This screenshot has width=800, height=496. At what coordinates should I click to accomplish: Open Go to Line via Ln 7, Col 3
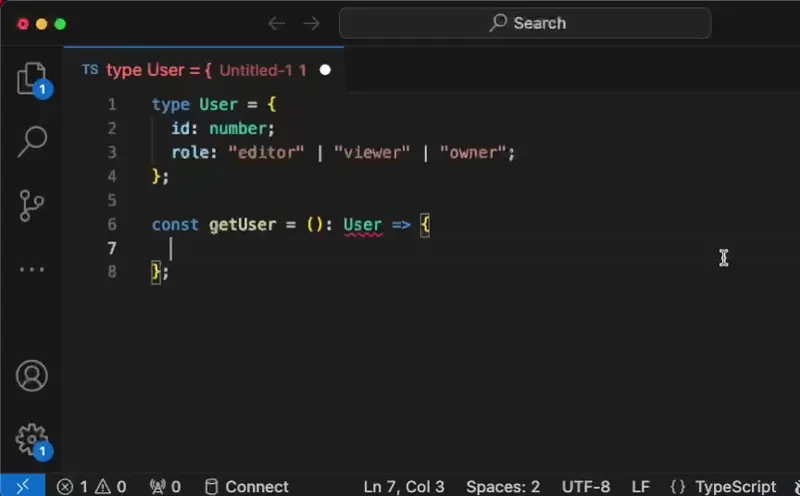pyautogui.click(x=404, y=486)
